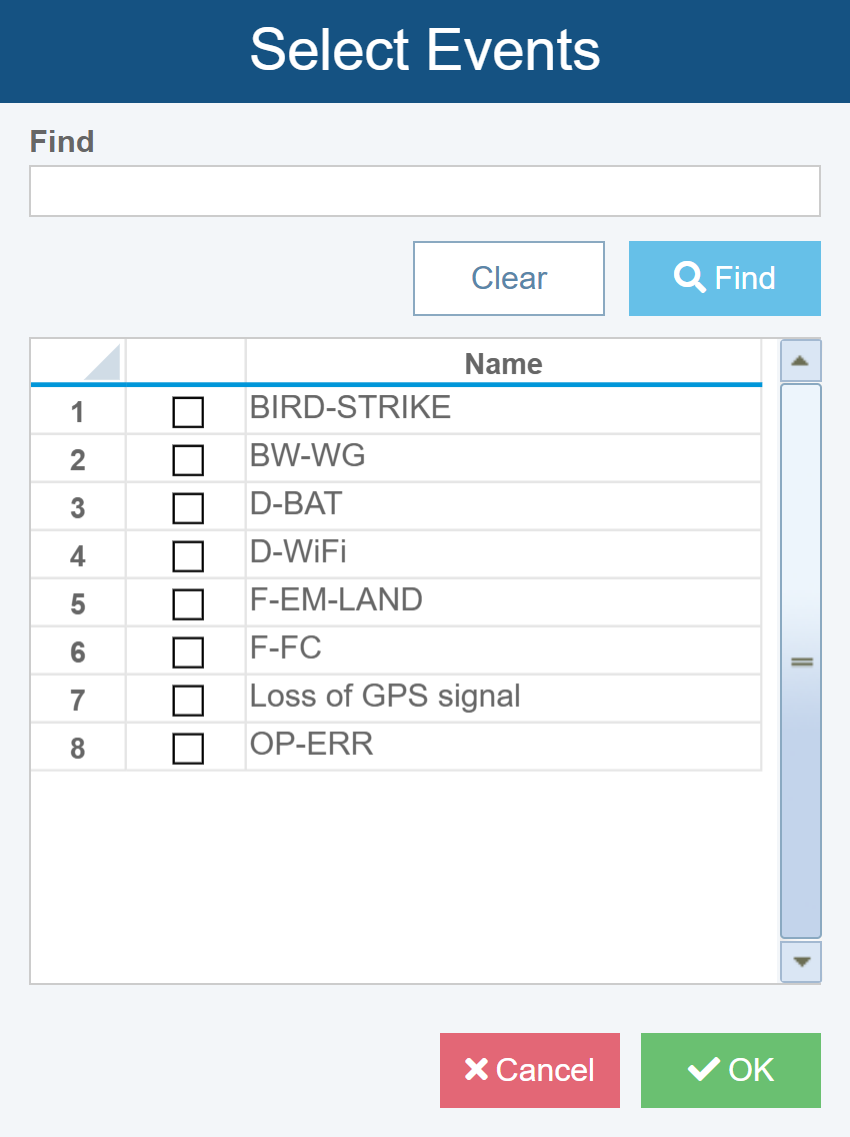Check the BW-WG checkbox
Image resolution: width=850 pixels, height=1137 pixels.
pyautogui.click(x=188, y=460)
